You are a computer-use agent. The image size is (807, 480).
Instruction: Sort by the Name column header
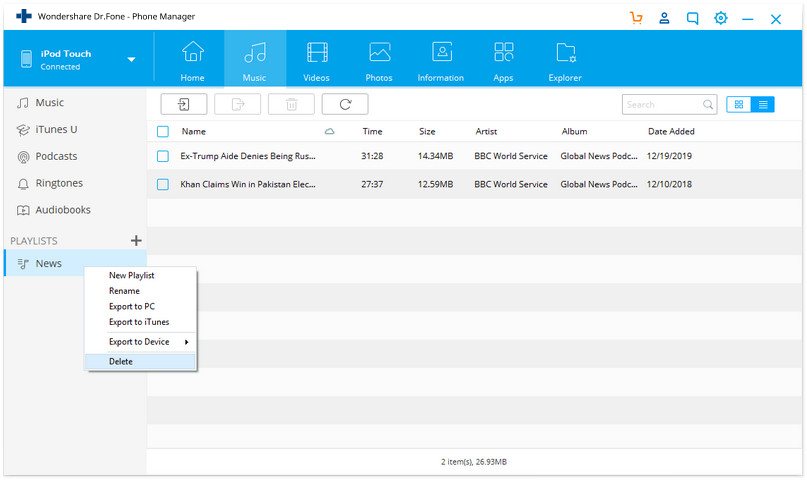[x=194, y=132]
